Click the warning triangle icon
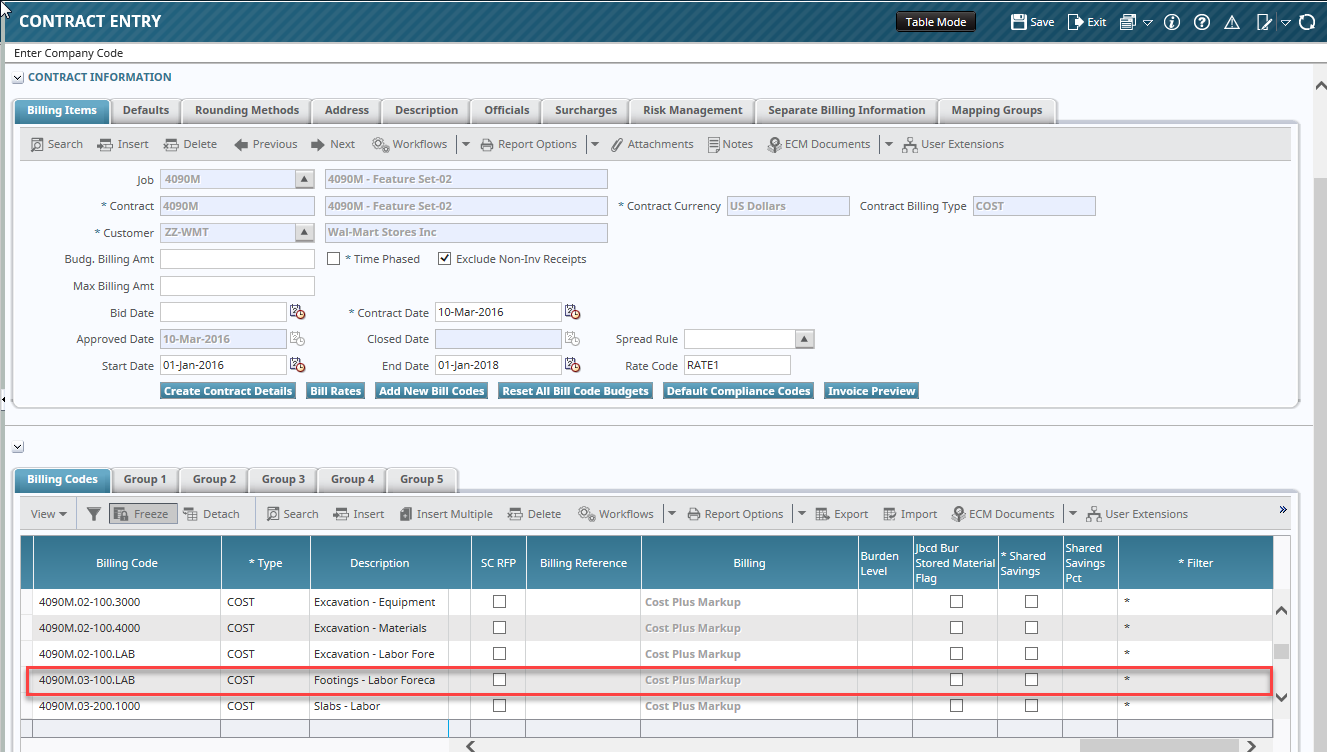This screenshot has height=752, width=1327. tap(1232, 22)
